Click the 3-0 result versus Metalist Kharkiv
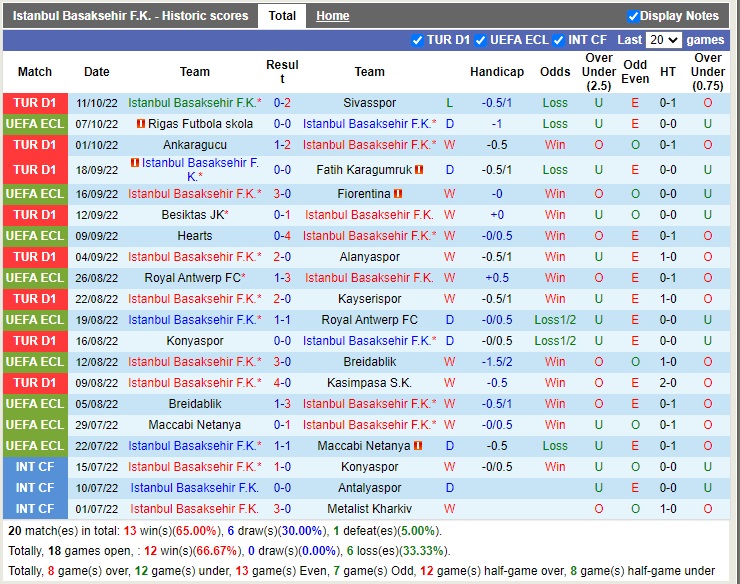This screenshot has height=584, width=740. coord(282,508)
